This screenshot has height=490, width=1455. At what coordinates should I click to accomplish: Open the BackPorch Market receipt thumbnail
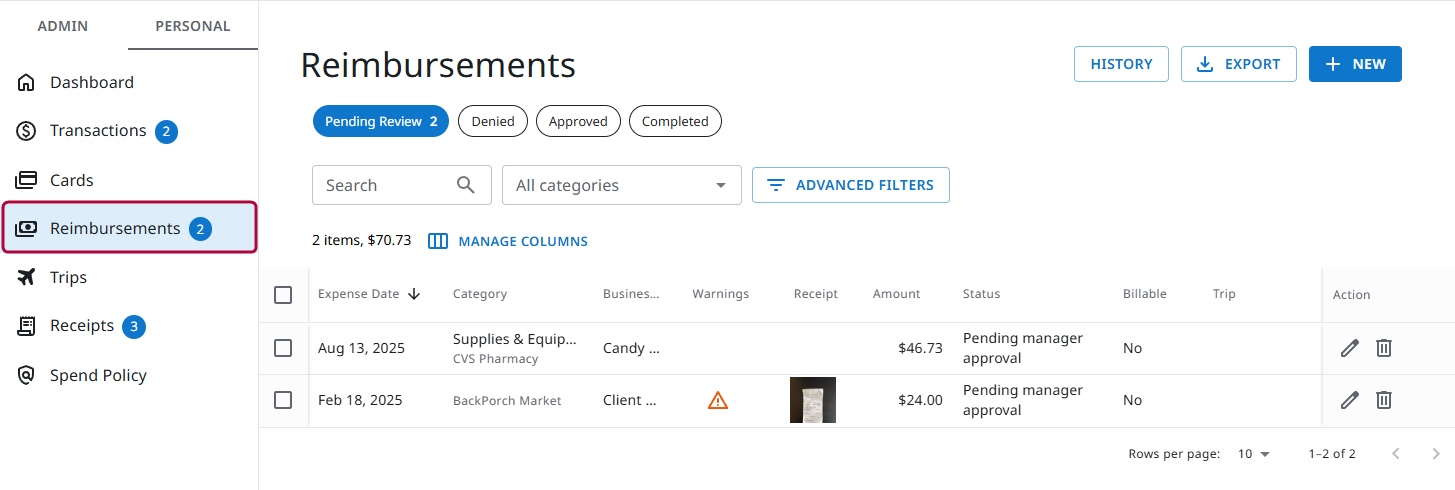pos(812,400)
